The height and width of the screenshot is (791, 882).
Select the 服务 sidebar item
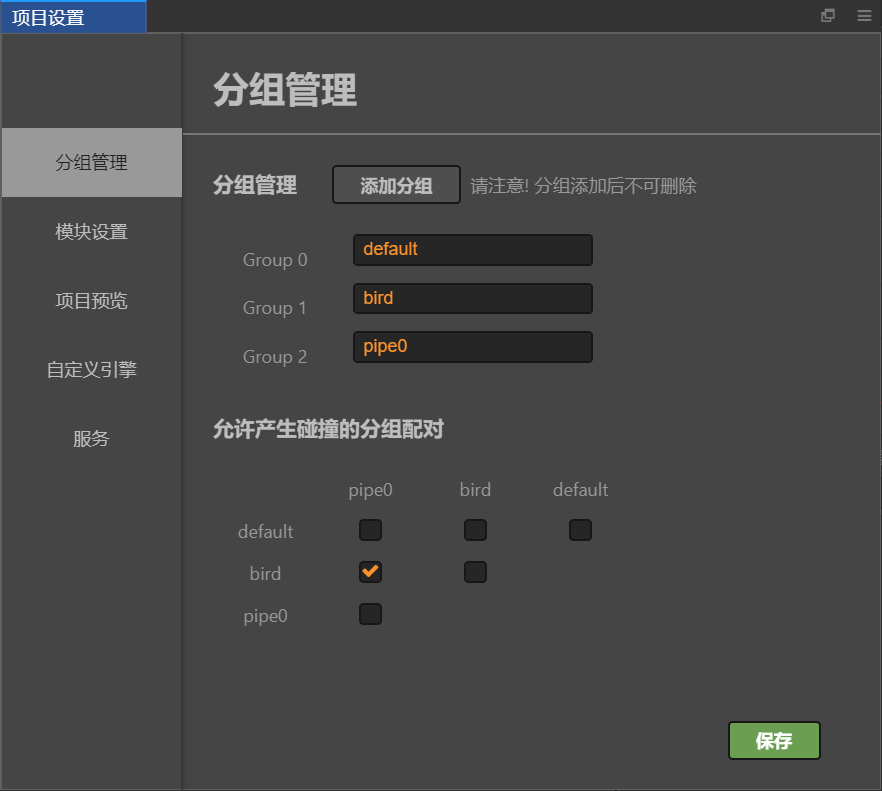[92, 438]
